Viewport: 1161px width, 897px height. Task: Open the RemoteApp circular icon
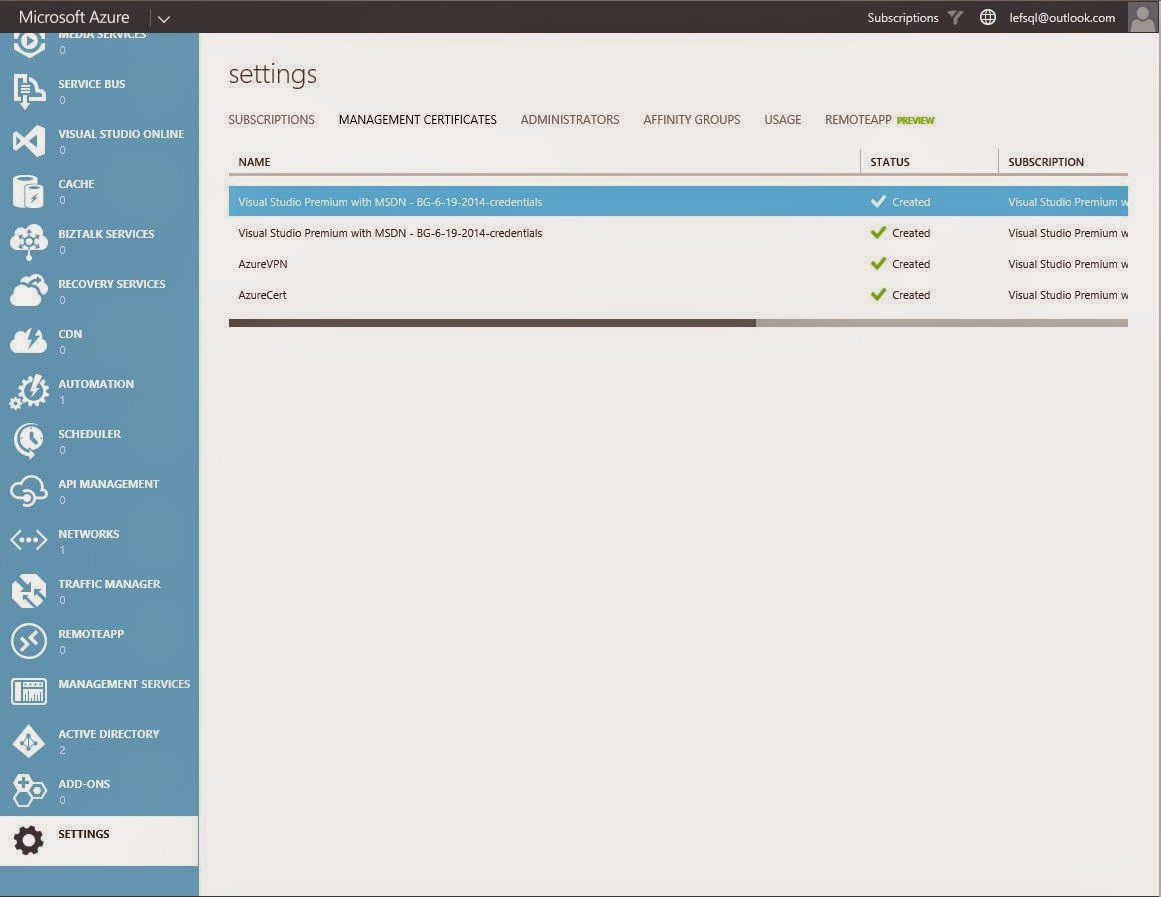pyautogui.click(x=29, y=641)
